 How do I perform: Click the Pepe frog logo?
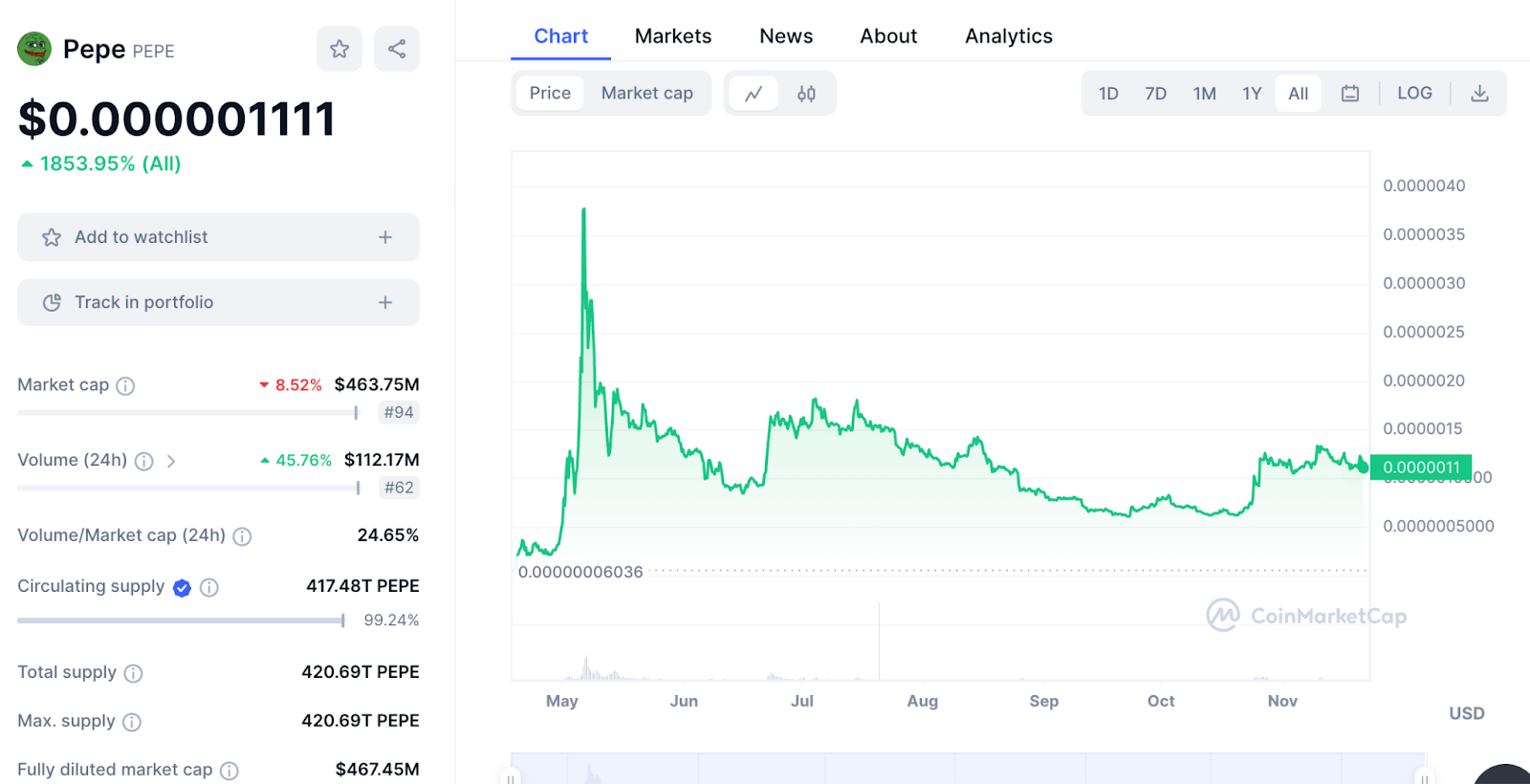pyautogui.click(x=34, y=49)
